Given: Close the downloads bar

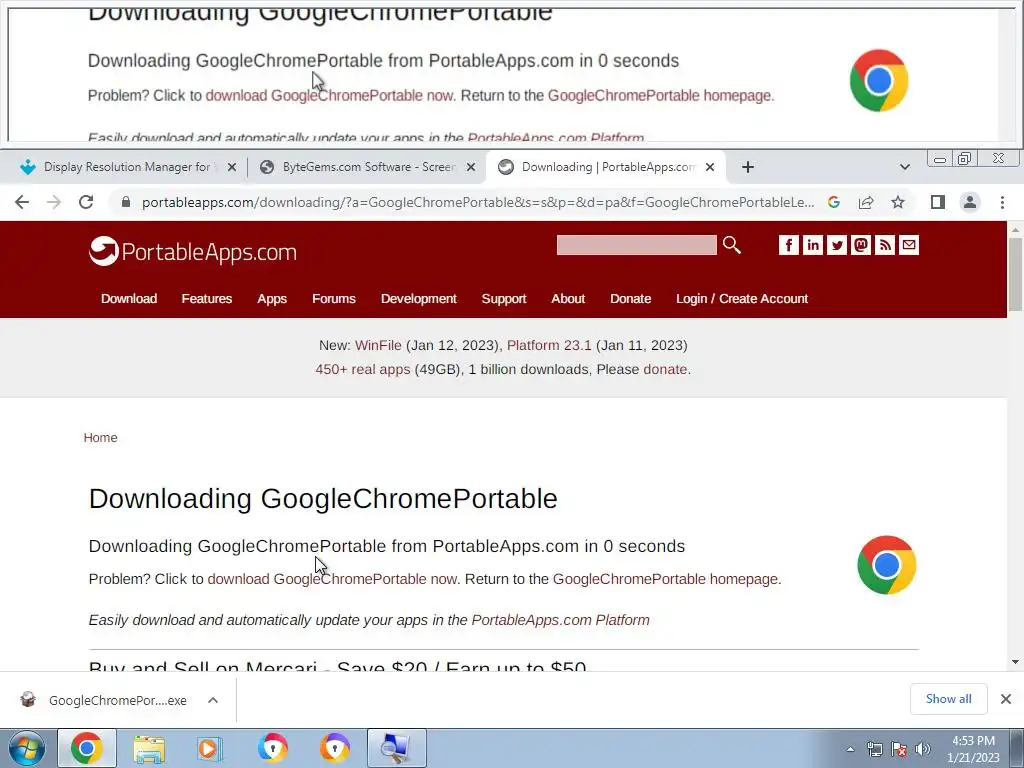Looking at the screenshot, I should (1006, 699).
